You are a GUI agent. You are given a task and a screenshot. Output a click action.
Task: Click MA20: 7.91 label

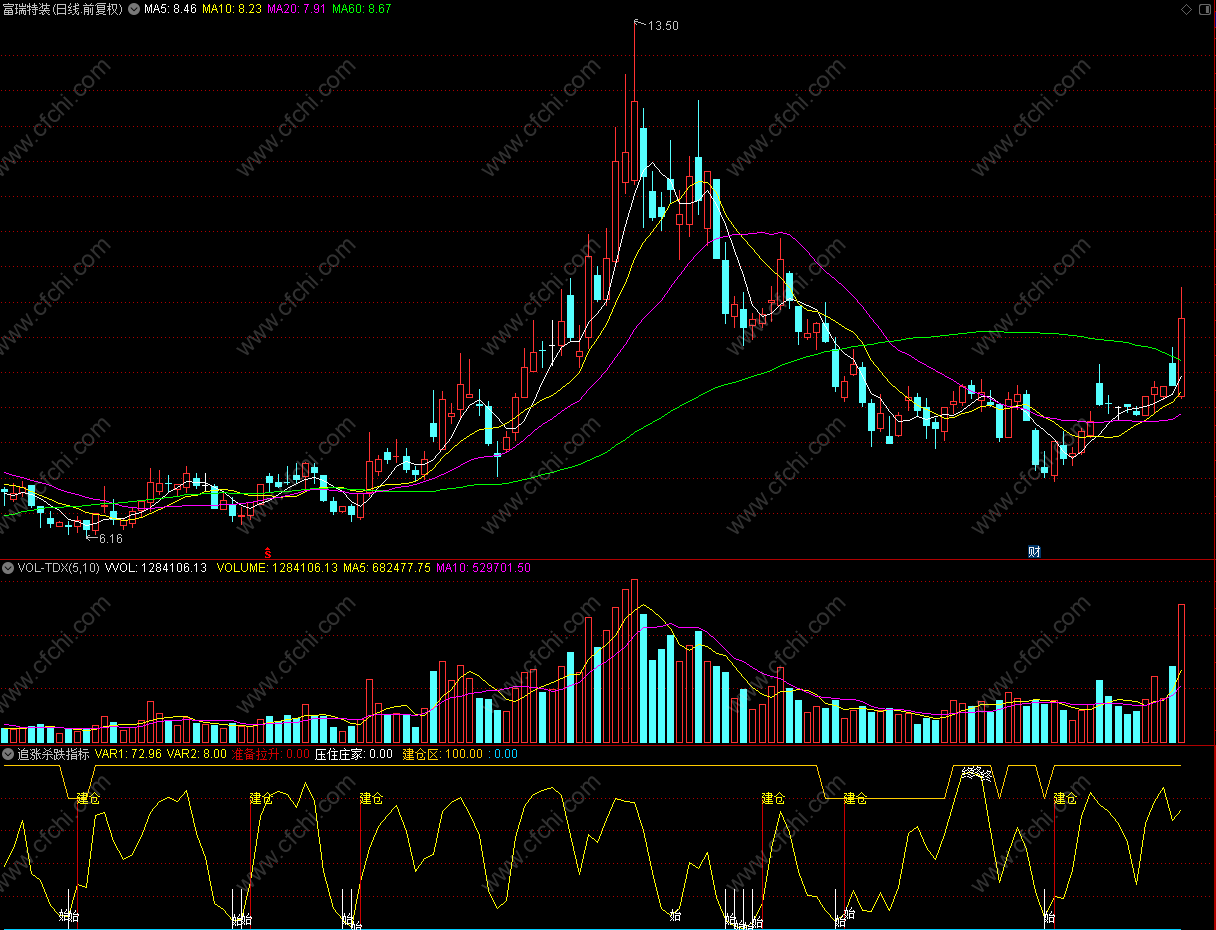(x=297, y=9)
